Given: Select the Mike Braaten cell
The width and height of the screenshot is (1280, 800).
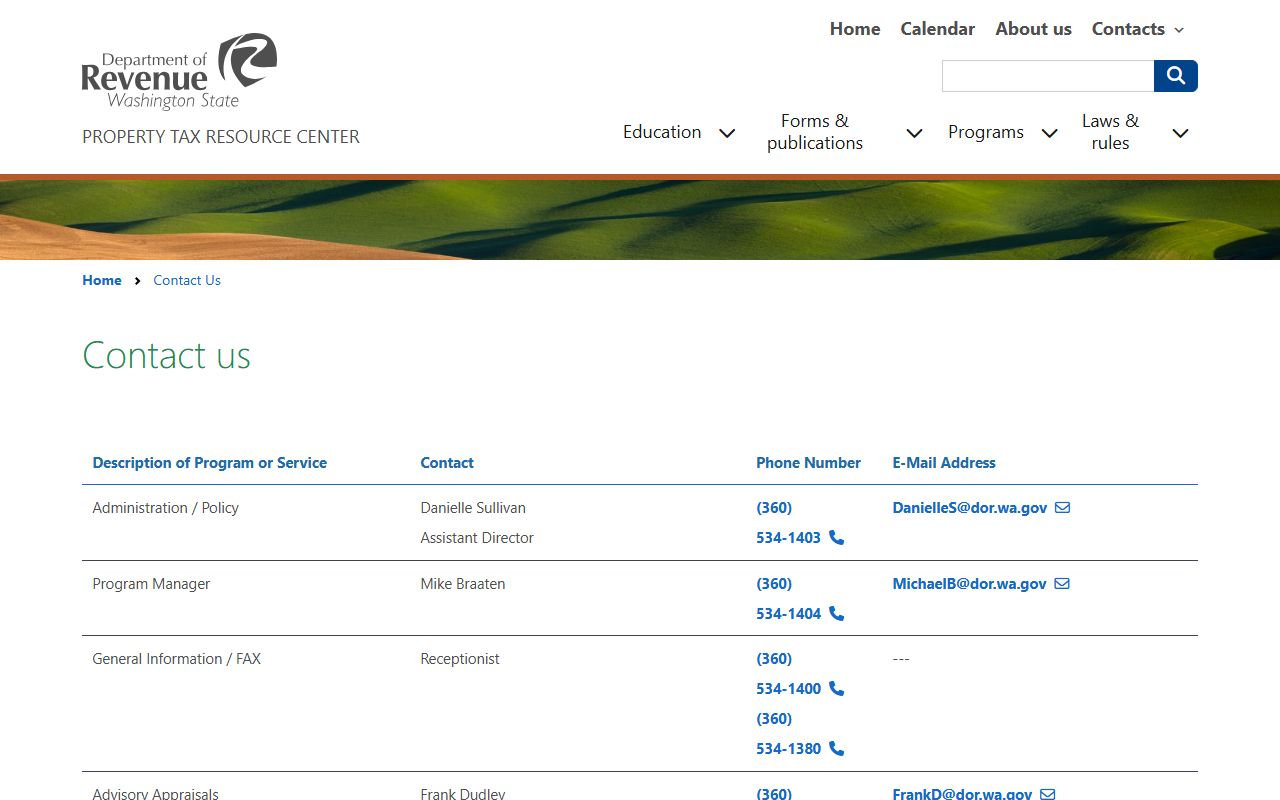Looking at the screenshot, I should point(463,584).
